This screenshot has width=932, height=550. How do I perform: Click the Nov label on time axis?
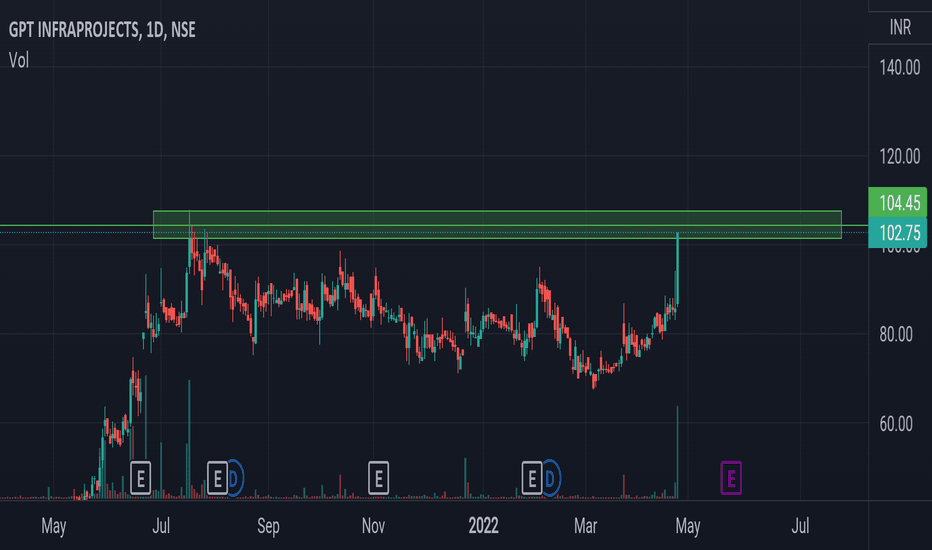(x=373, y=526)
